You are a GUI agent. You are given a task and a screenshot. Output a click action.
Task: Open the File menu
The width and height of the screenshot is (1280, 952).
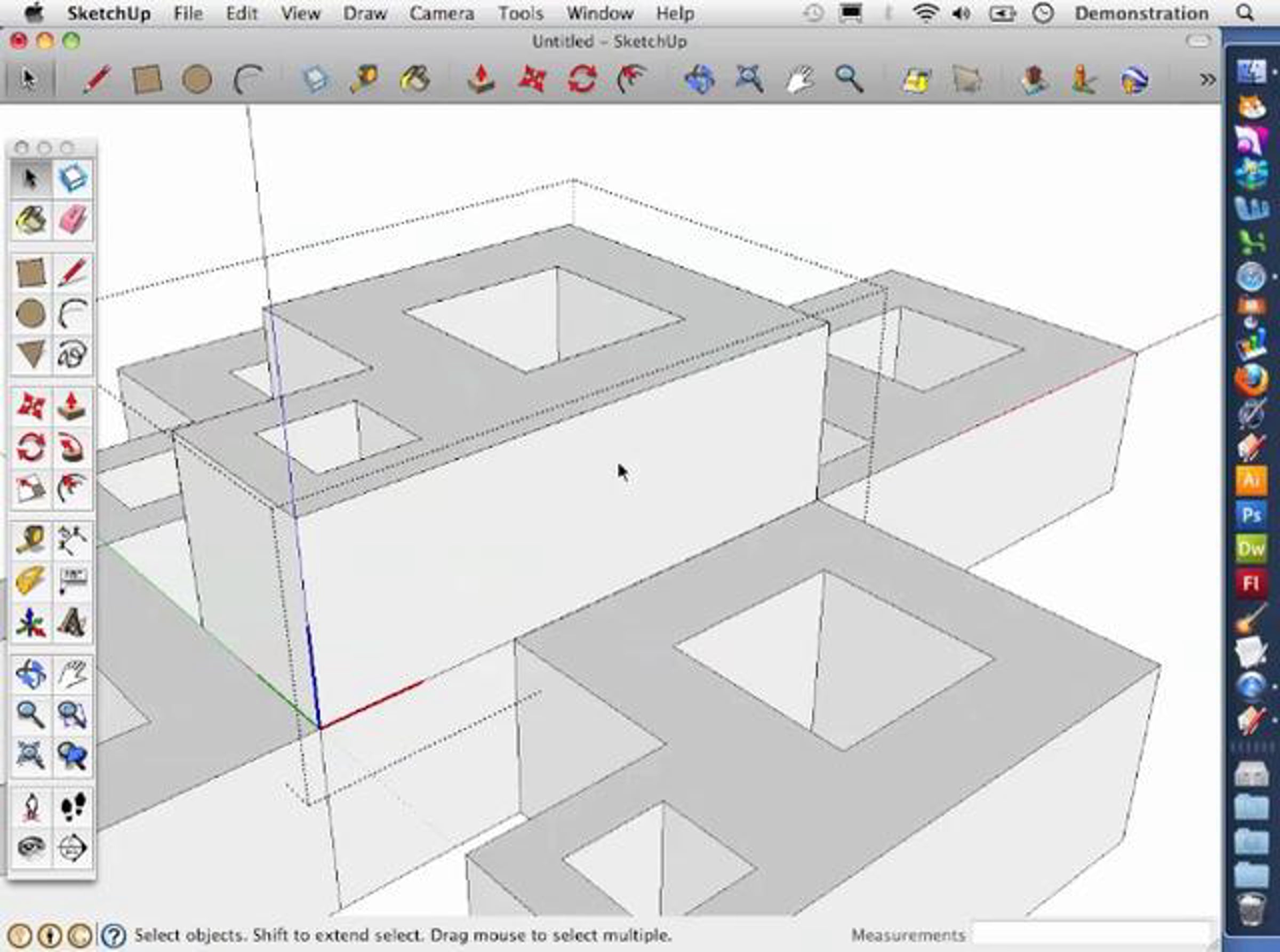188,13
